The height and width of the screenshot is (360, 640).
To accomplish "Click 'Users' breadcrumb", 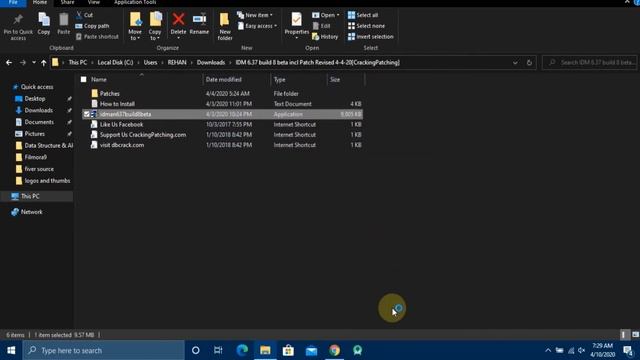I will point(150,62).
